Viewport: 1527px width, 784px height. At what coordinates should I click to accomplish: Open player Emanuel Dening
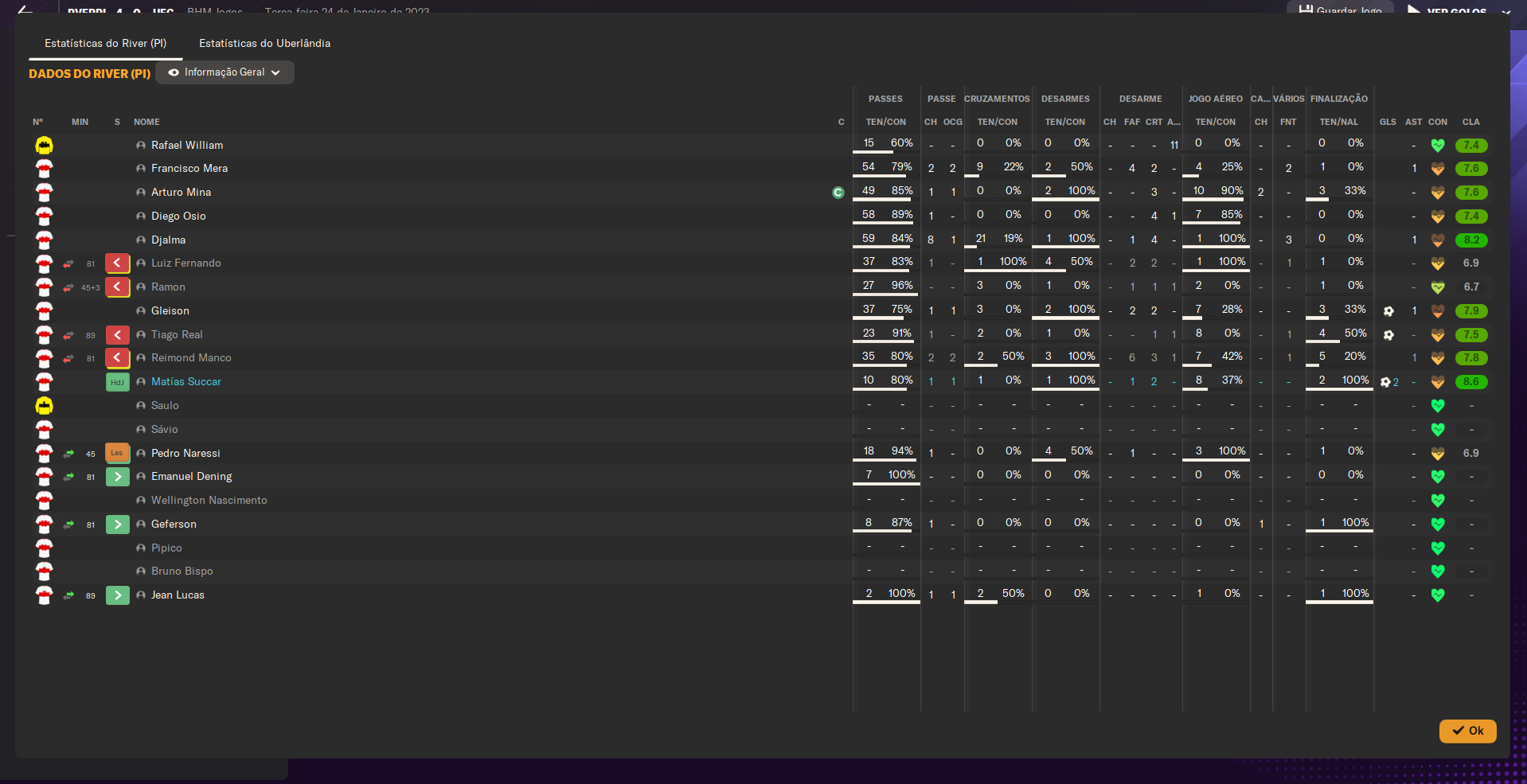pyautogui.click(x=192, y=476)
